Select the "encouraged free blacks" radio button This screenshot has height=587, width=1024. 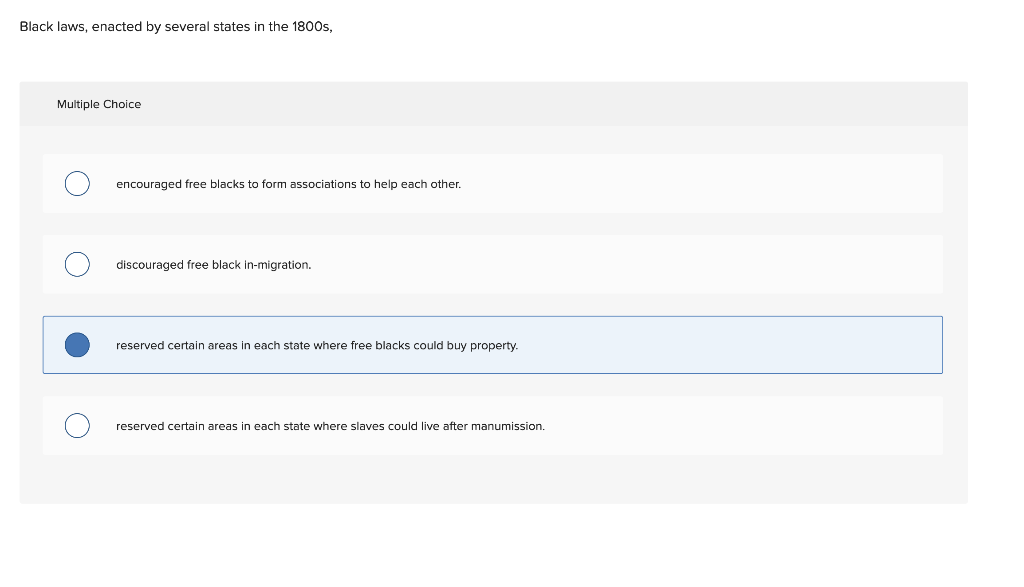tap(77, 184)
